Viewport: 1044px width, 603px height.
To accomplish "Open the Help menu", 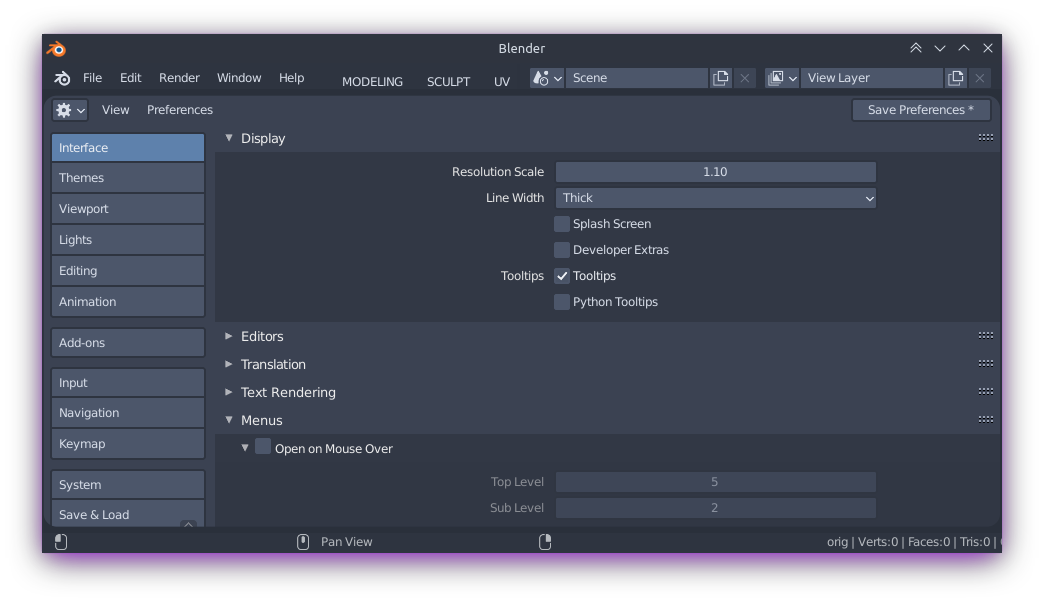I will click(x=292, y=78).
